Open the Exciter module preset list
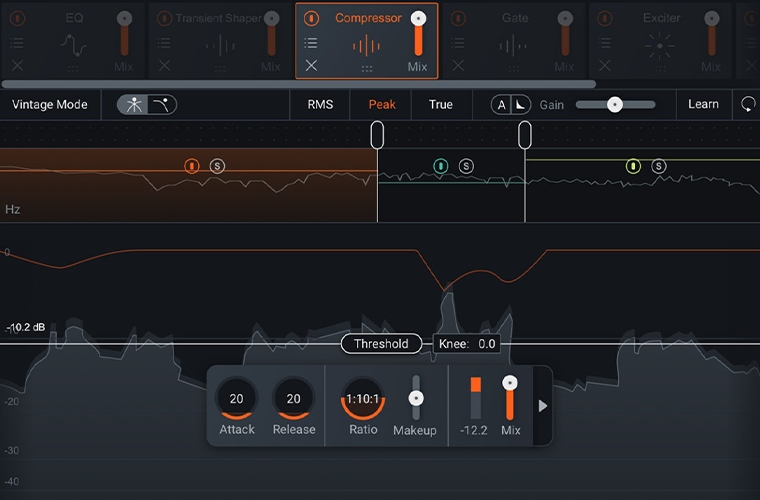Viewport: 760px width, 500px height. pos(604,43)
